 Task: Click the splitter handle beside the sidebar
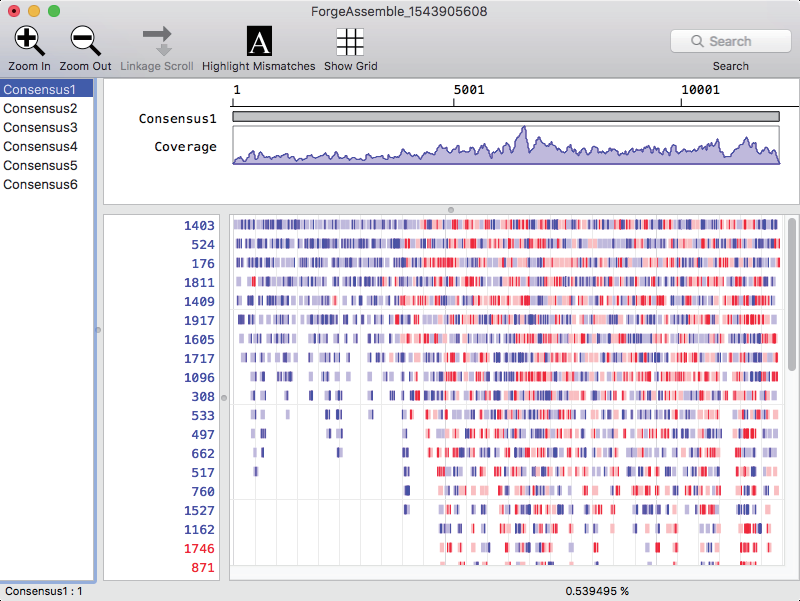[x=98, y=330]
